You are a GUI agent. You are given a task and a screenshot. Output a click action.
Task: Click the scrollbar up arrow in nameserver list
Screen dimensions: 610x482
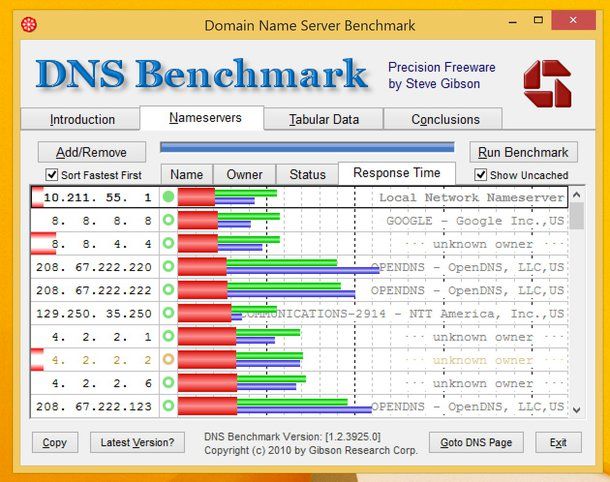click(577, 195)
